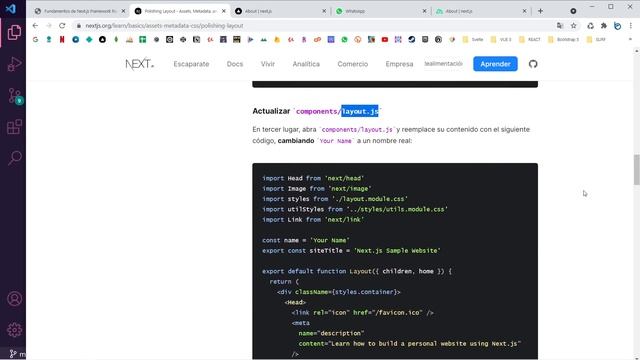Close the WhatsApp tab
This screenshot has height=360, width=640.
pos(424,11)
